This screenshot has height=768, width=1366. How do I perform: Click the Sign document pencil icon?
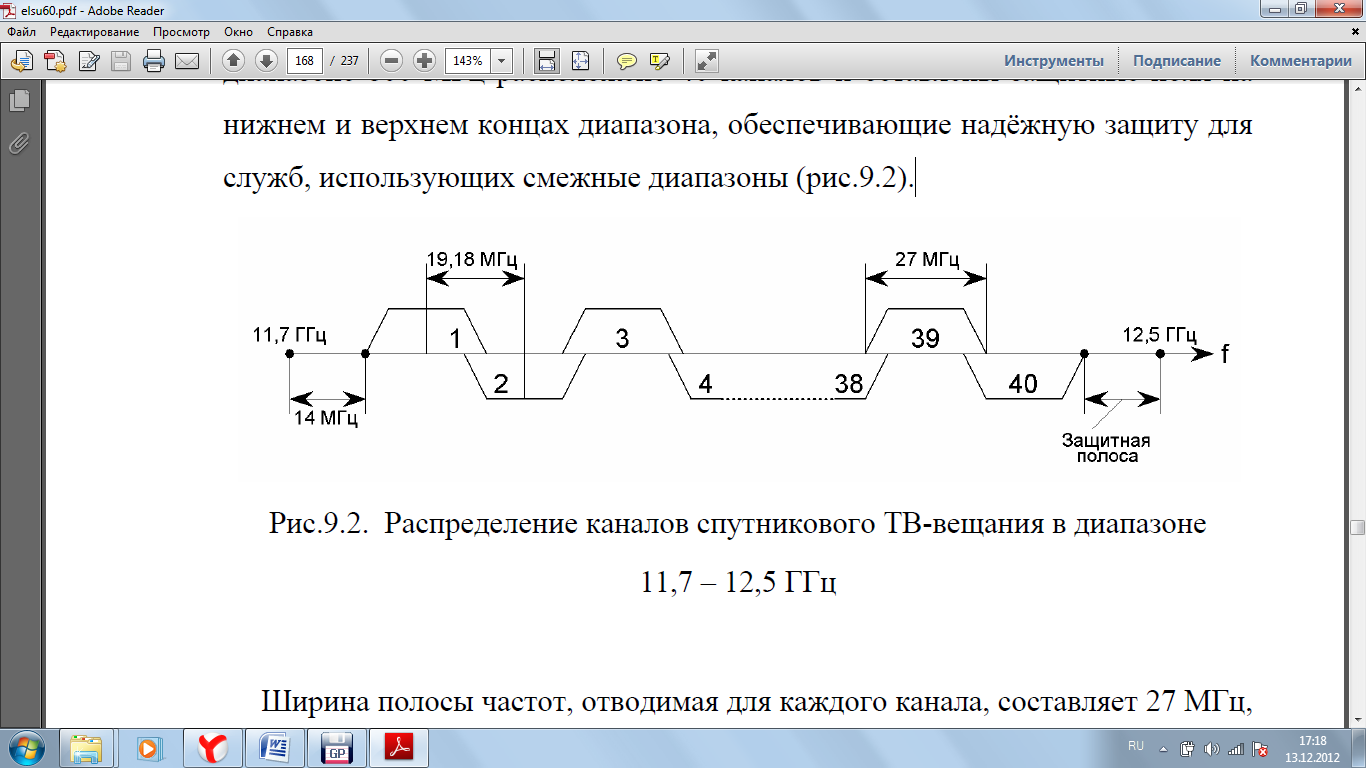coord(88,61)
